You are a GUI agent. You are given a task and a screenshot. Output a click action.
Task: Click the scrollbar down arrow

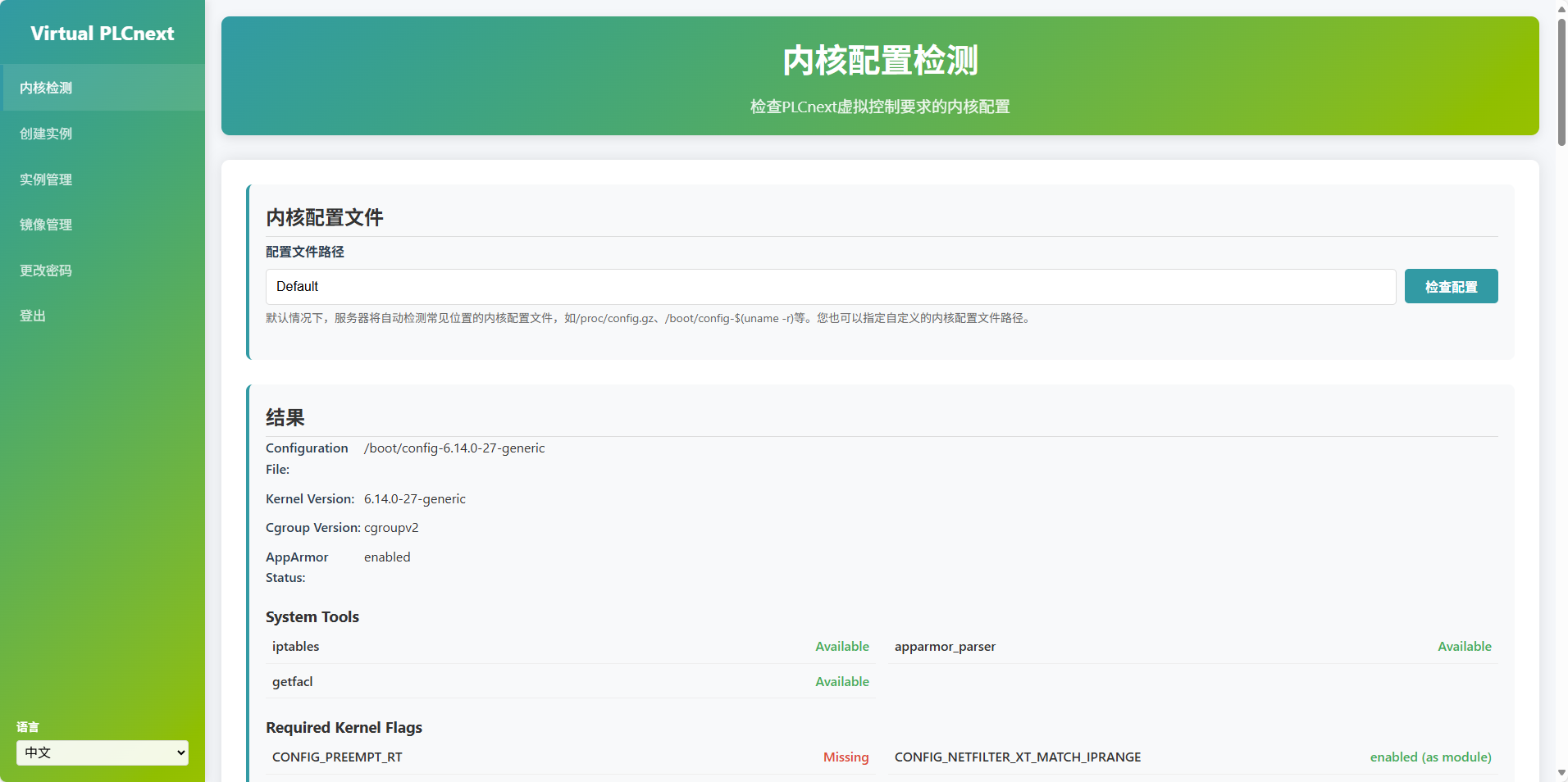coord(1561,773)
